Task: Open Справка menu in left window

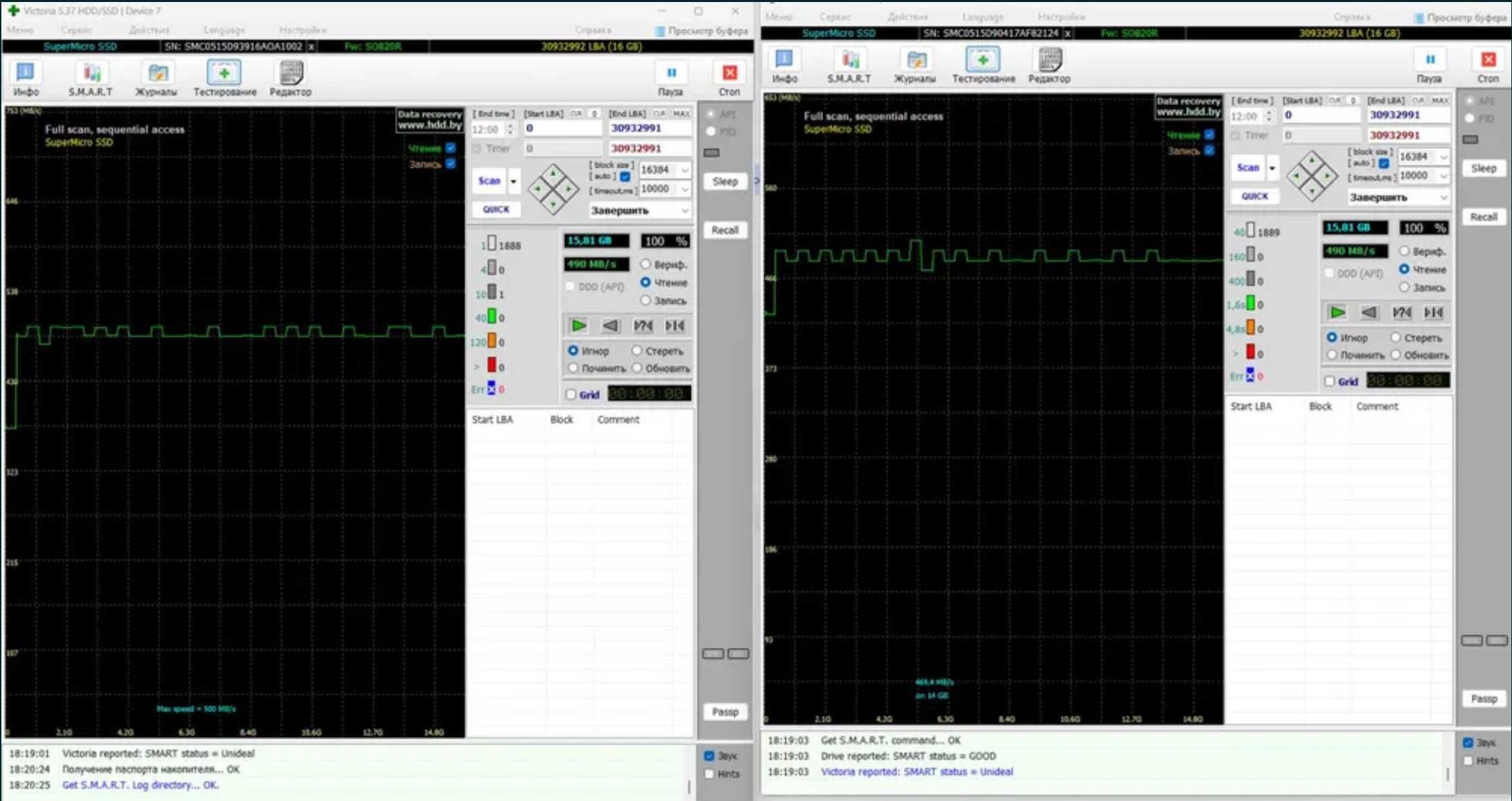Action: click(593, 30)
